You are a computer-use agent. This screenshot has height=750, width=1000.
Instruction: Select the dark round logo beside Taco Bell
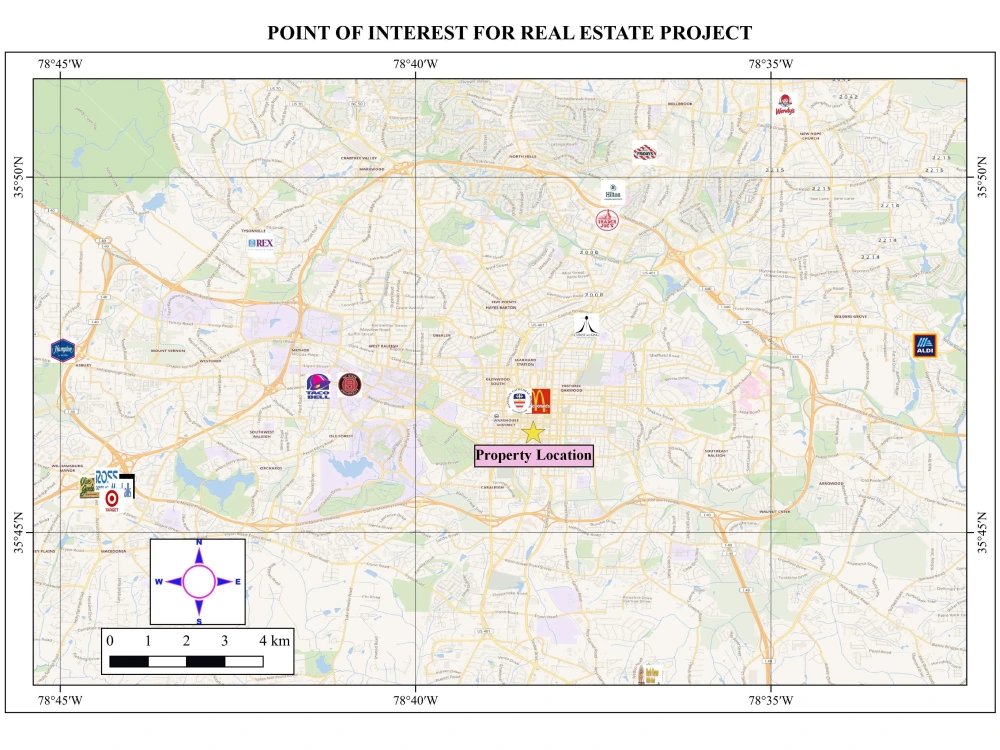pos(351,385)
